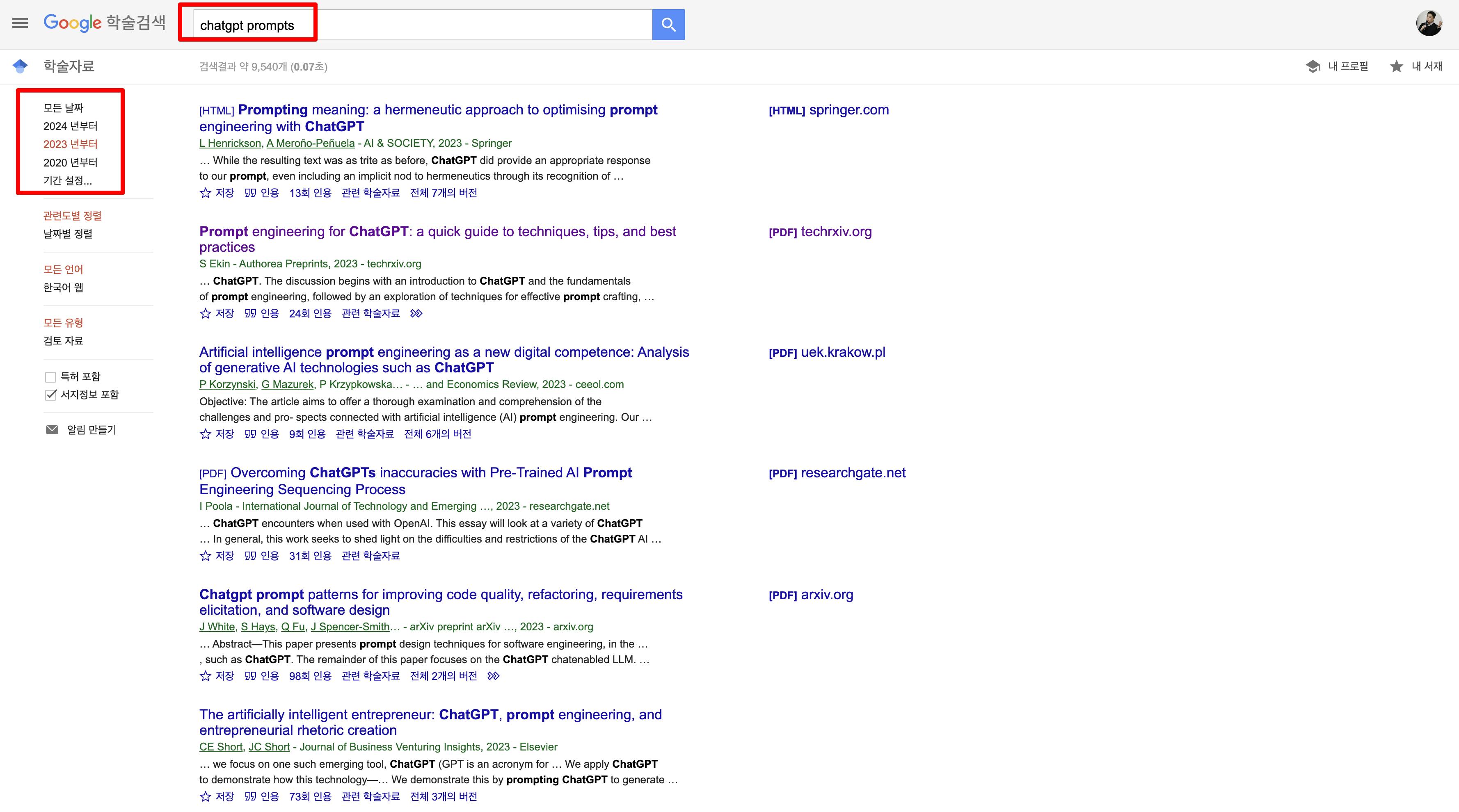Image resolution: width=1459 pixels, height=812 pixels.
Task: Open author JC Short profile
Action: (x=269, y=748)
